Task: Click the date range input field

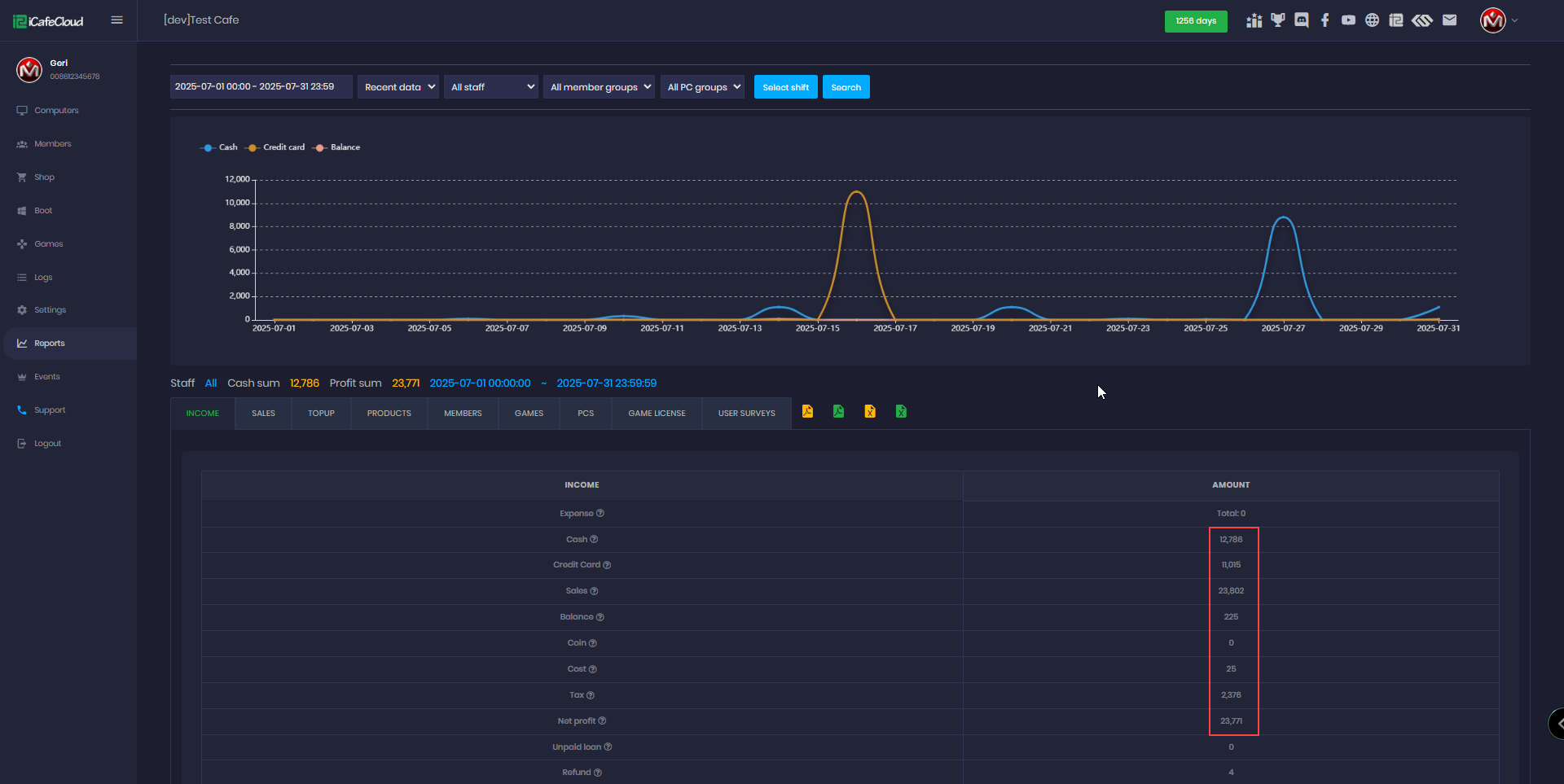Action: click(261, 87)
